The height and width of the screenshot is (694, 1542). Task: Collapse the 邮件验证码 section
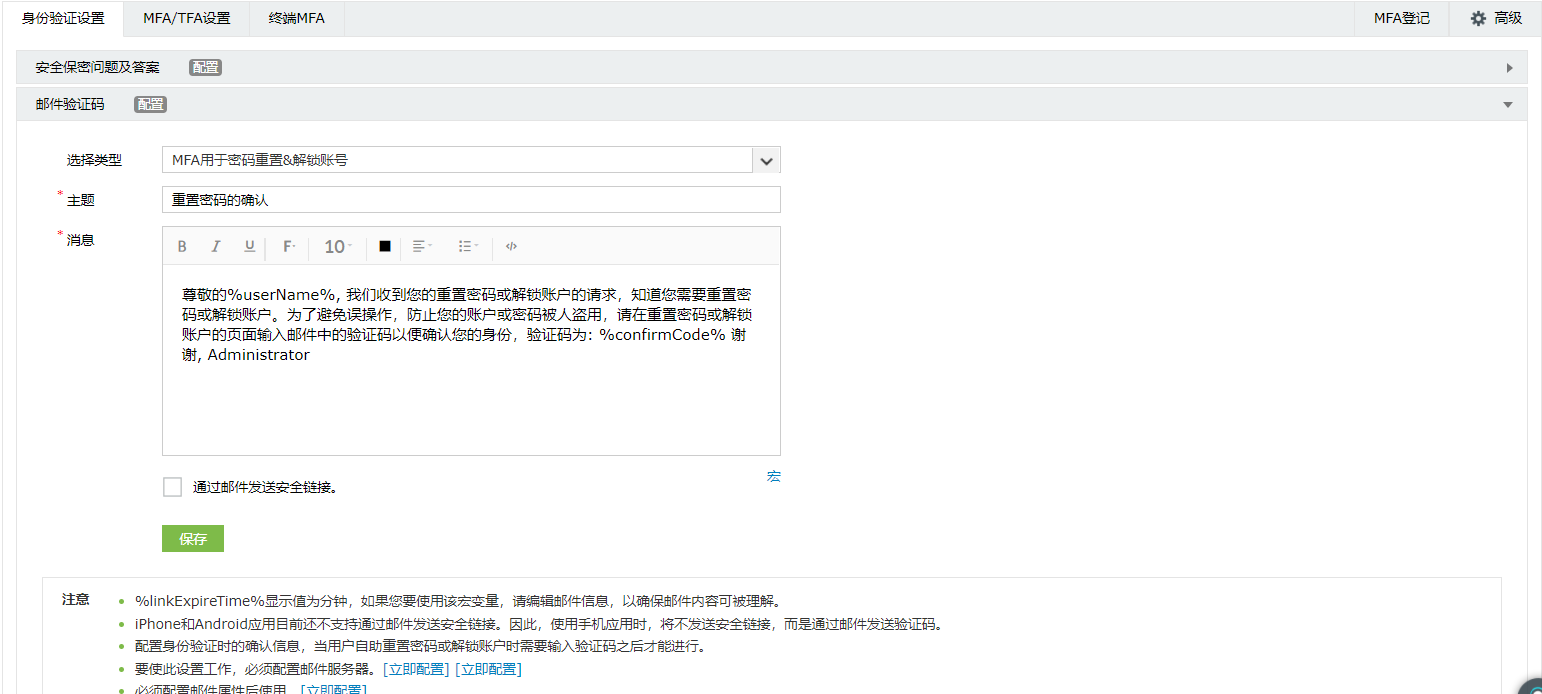pyautogui.click(x=1508, y=104)
